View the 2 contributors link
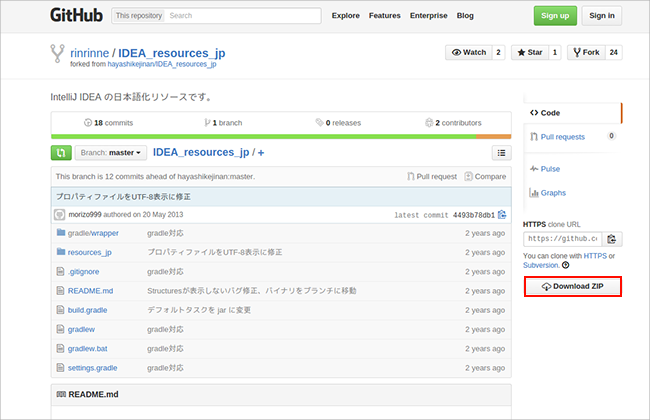650x420 pixels. [x=454, y=123]
